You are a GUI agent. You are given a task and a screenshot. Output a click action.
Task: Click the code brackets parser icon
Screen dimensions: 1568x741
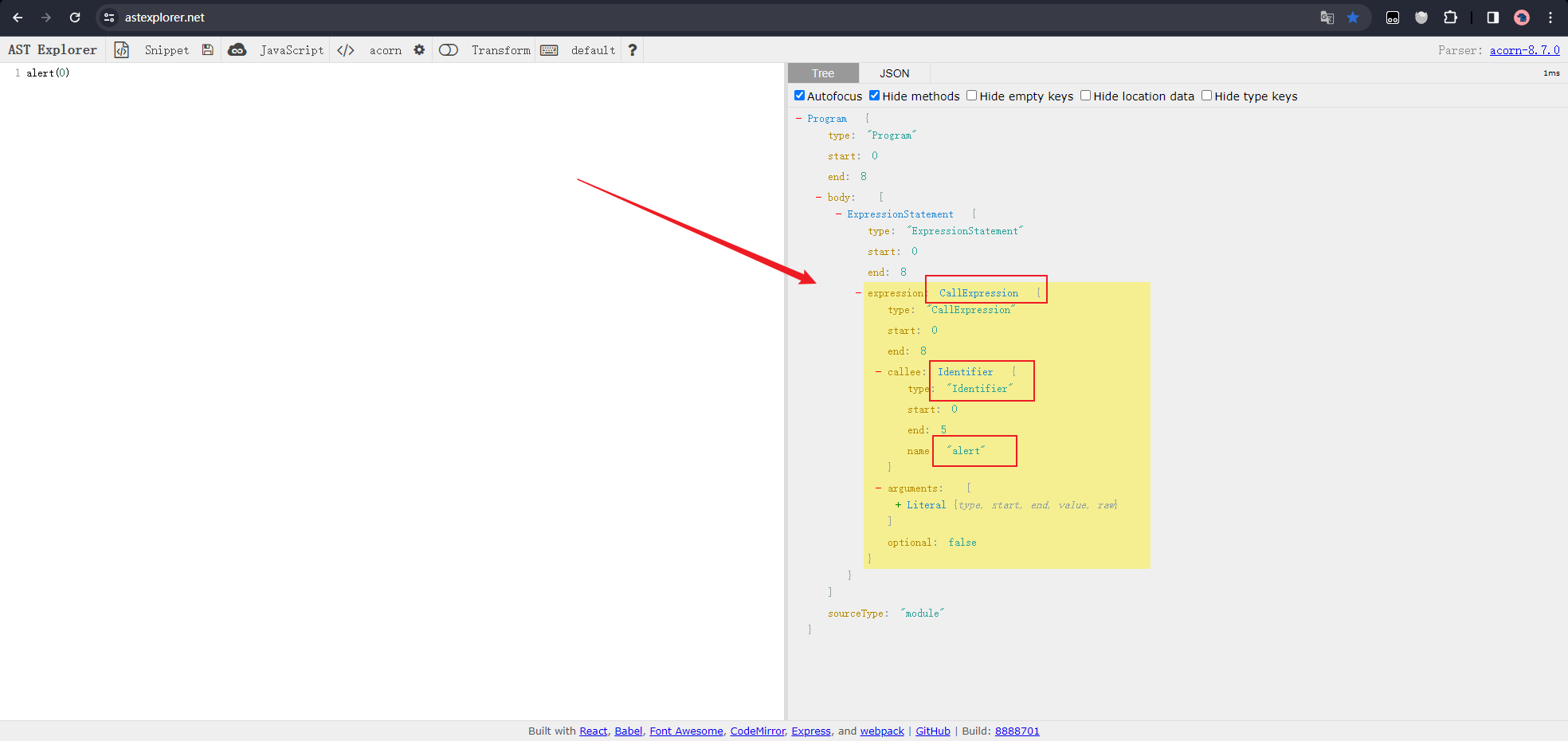pyautogui.click(x=346, y=50)
